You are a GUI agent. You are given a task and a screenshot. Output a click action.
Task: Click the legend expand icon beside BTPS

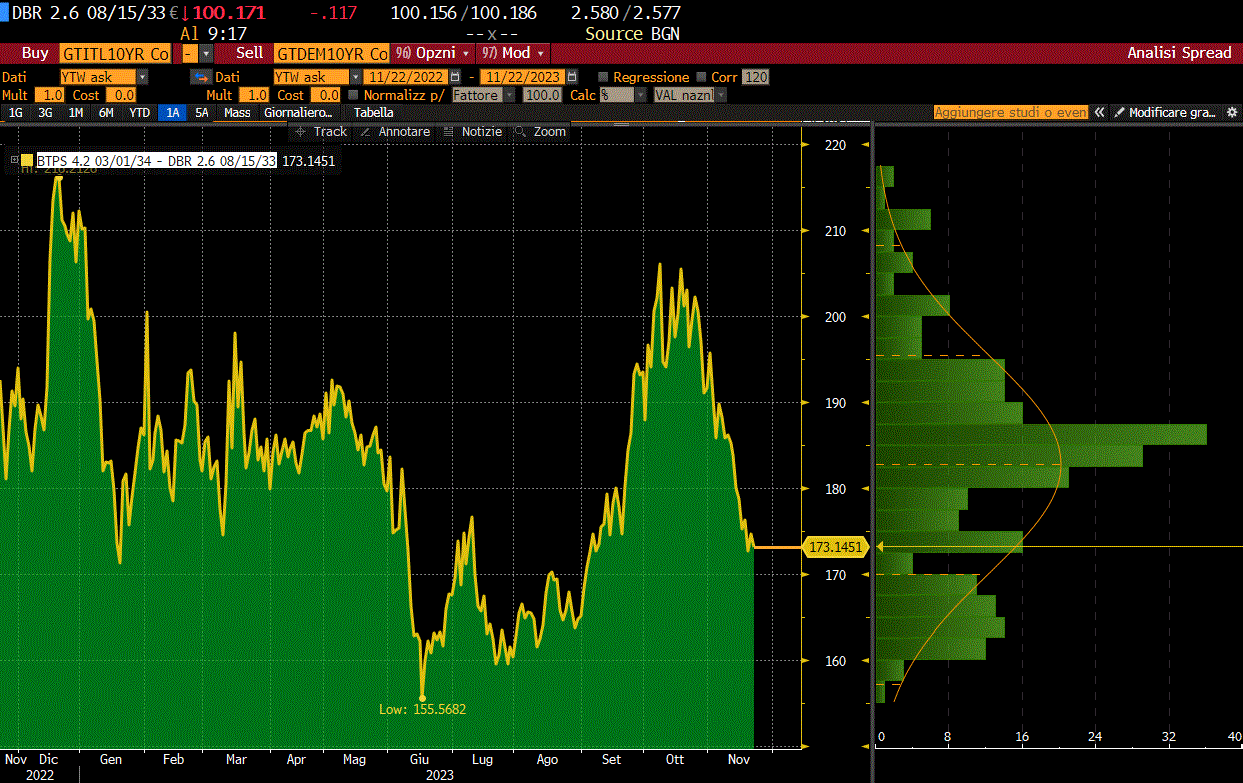pyautogui.click(x=14, y=160)
